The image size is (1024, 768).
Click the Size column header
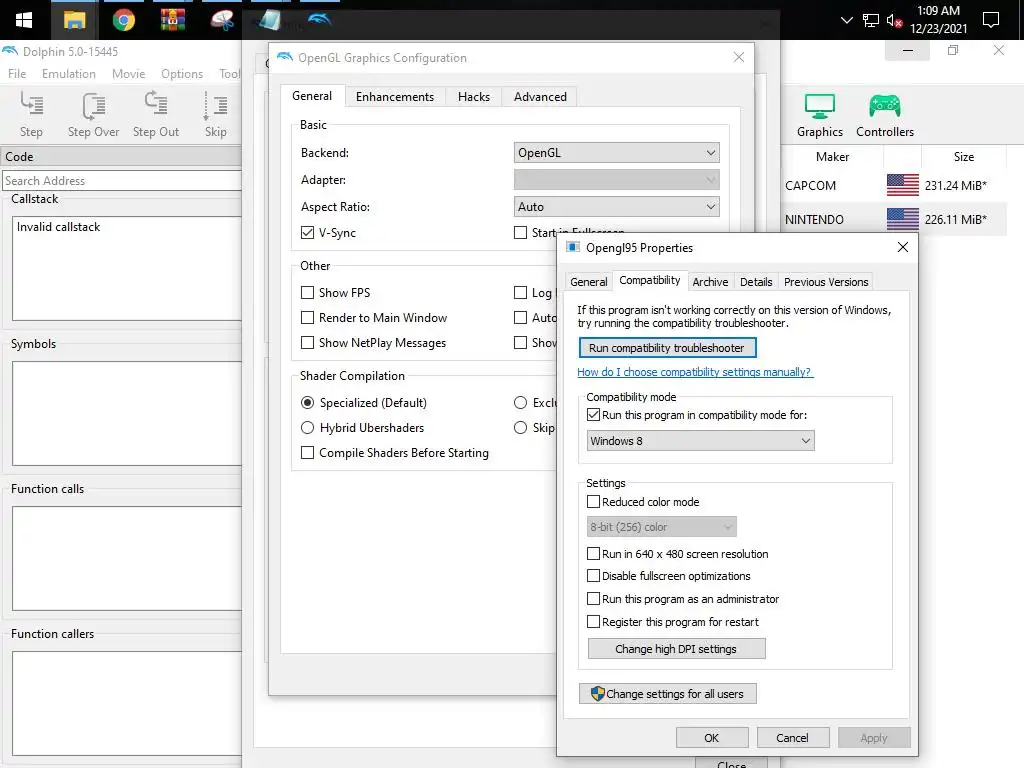pos(963,157)
